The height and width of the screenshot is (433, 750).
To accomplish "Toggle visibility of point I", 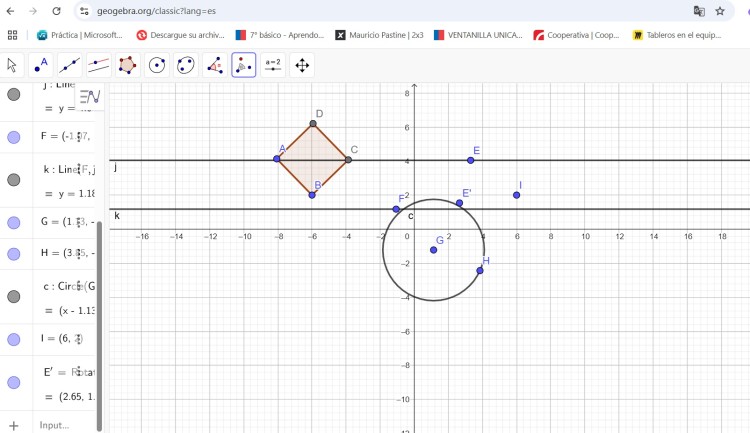I will coord(14,339).
